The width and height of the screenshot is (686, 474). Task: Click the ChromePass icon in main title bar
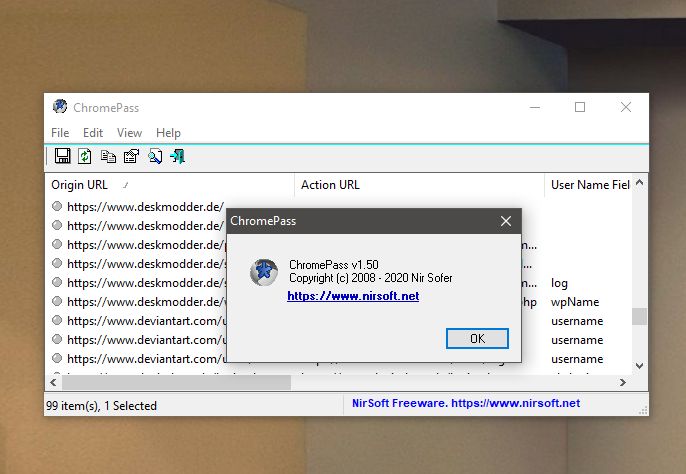click(x=60, y=106)
